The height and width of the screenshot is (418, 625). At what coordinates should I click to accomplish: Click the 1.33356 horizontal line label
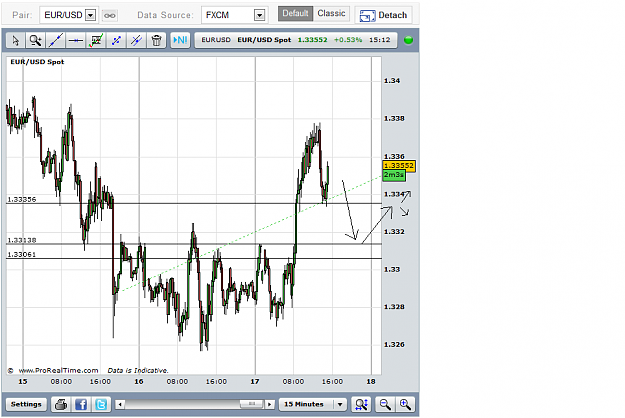pyautogui.click(x=22, y=200)
